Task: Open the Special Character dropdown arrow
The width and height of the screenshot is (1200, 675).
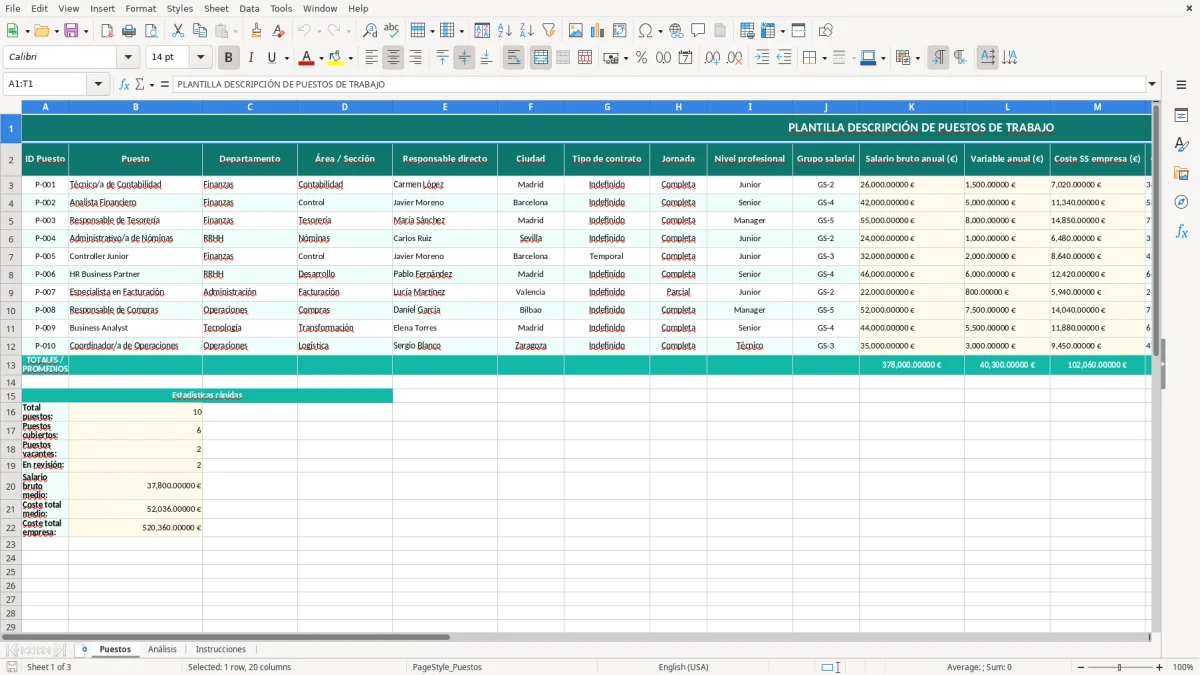Action: (x=660, y=31)
